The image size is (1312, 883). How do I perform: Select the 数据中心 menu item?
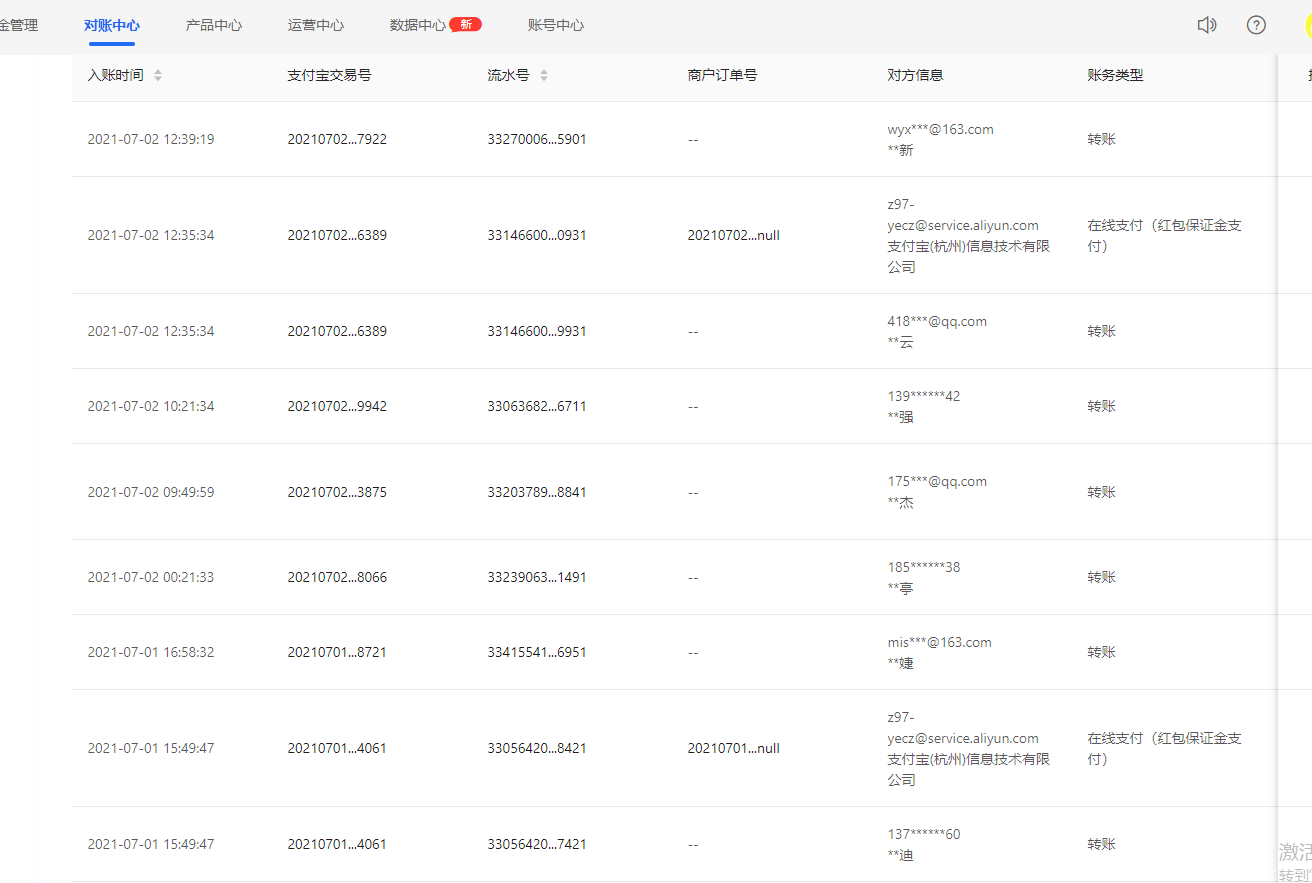pos(418,25)
